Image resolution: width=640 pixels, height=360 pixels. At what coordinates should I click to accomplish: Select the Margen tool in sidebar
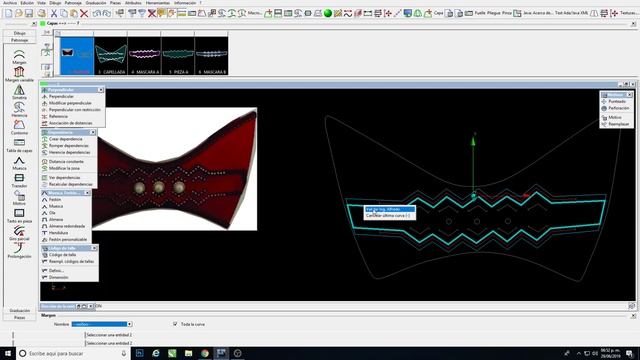click(x=19, y=57)
